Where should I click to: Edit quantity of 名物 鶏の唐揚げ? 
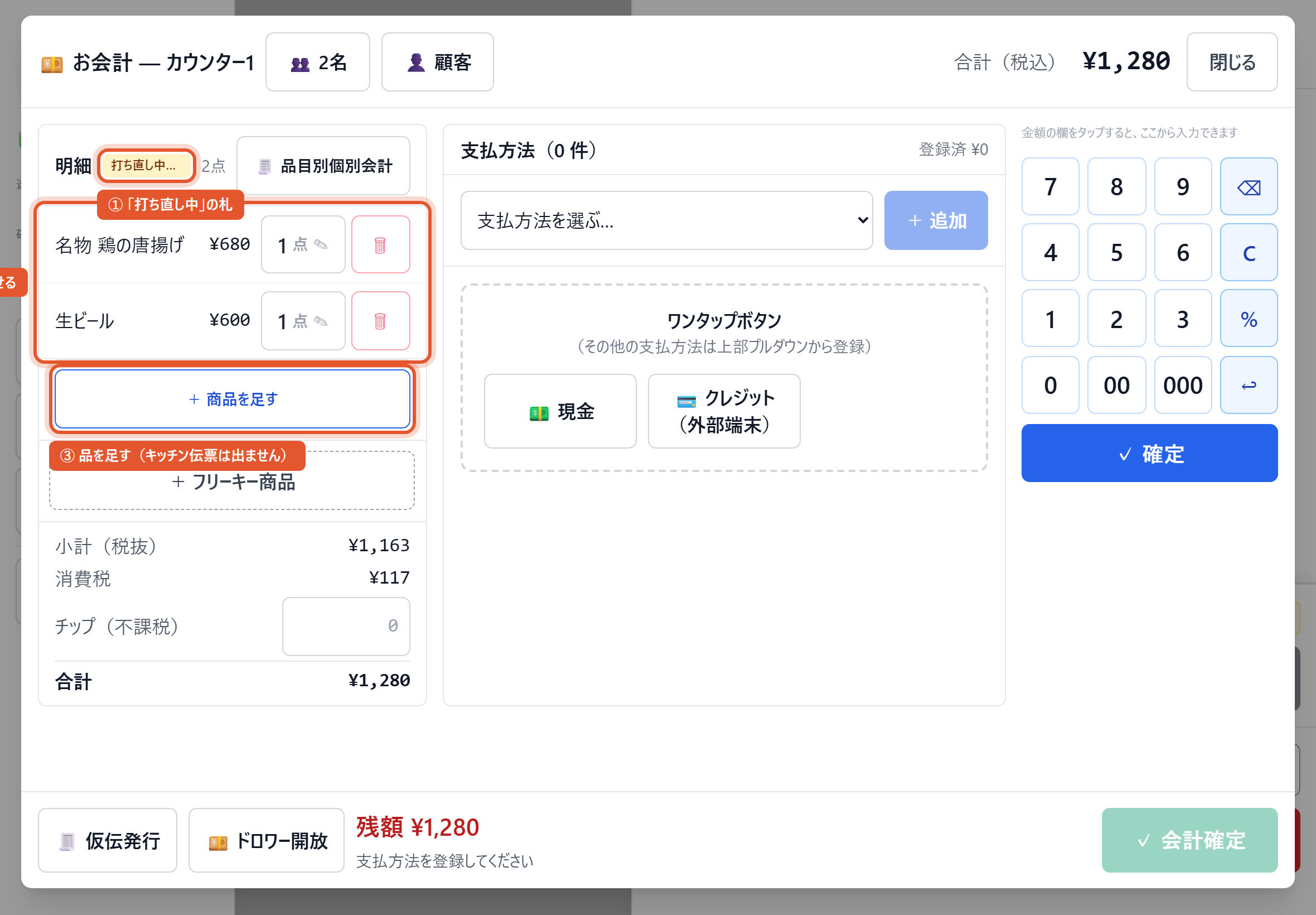pos(303,245)
